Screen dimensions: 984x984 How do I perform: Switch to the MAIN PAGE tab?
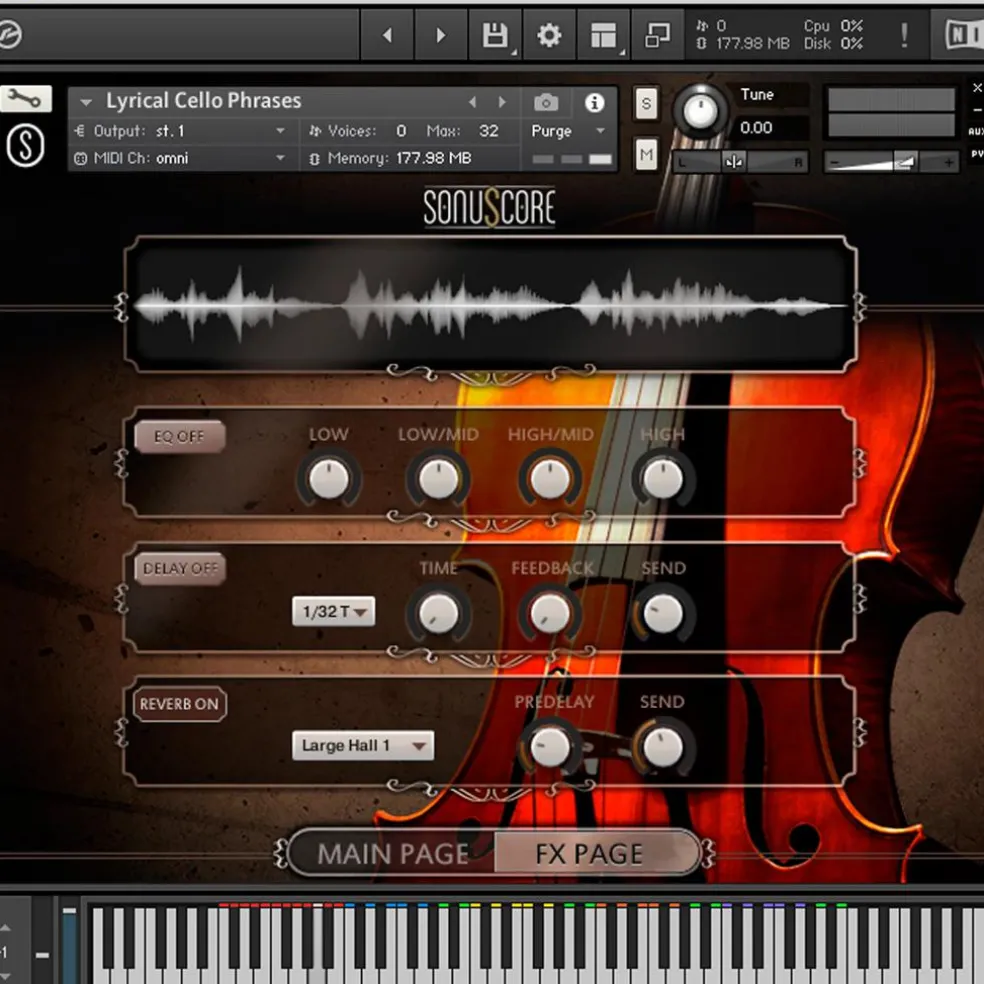(393, 853)
